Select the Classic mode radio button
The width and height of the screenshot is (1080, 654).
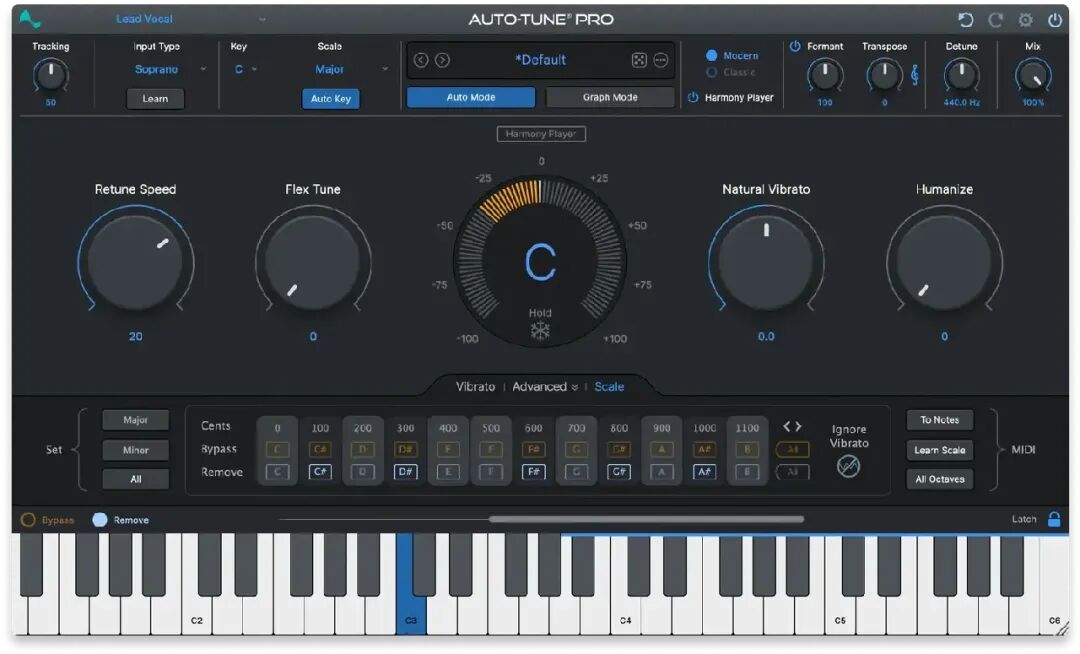pyautogui.click(x=712, y=72)
